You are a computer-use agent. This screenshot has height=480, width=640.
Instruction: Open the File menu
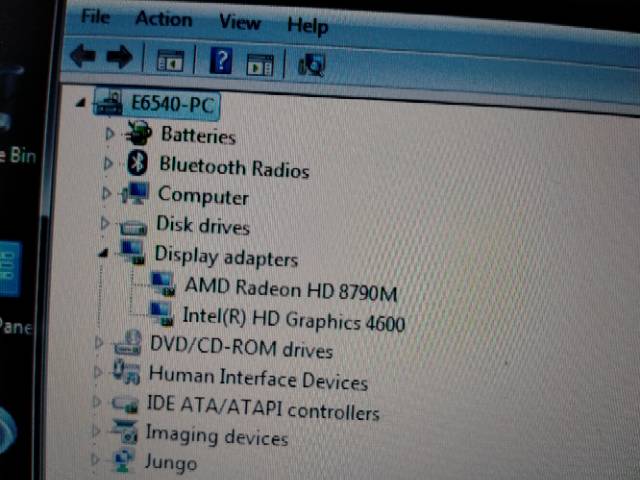[95, 17]
